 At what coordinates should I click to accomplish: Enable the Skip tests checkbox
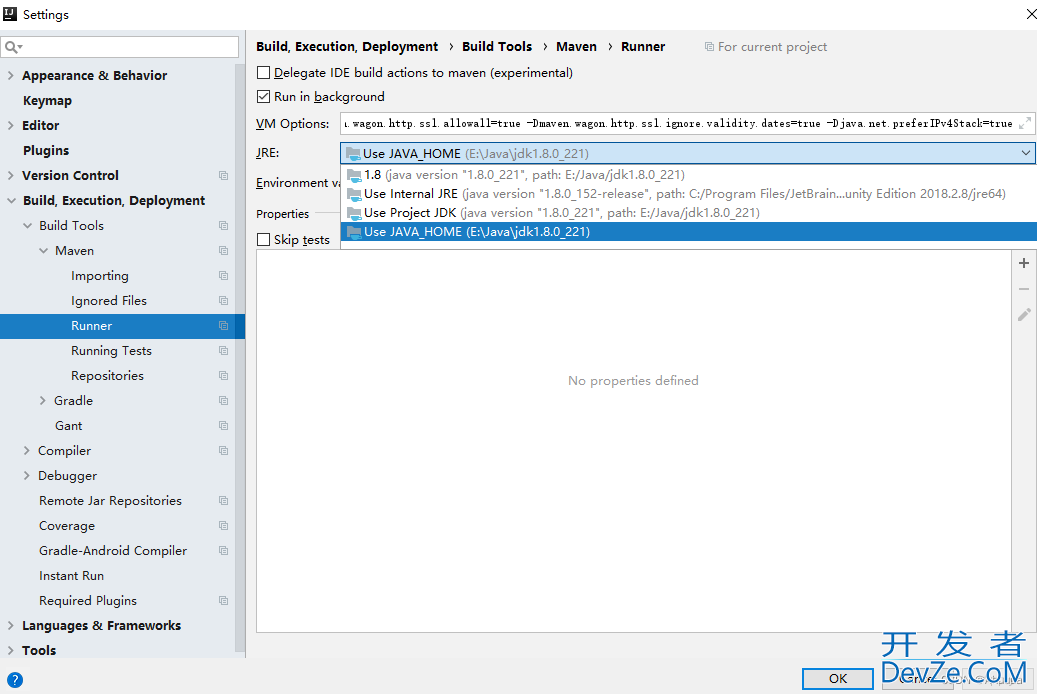(x=263, y=239)
